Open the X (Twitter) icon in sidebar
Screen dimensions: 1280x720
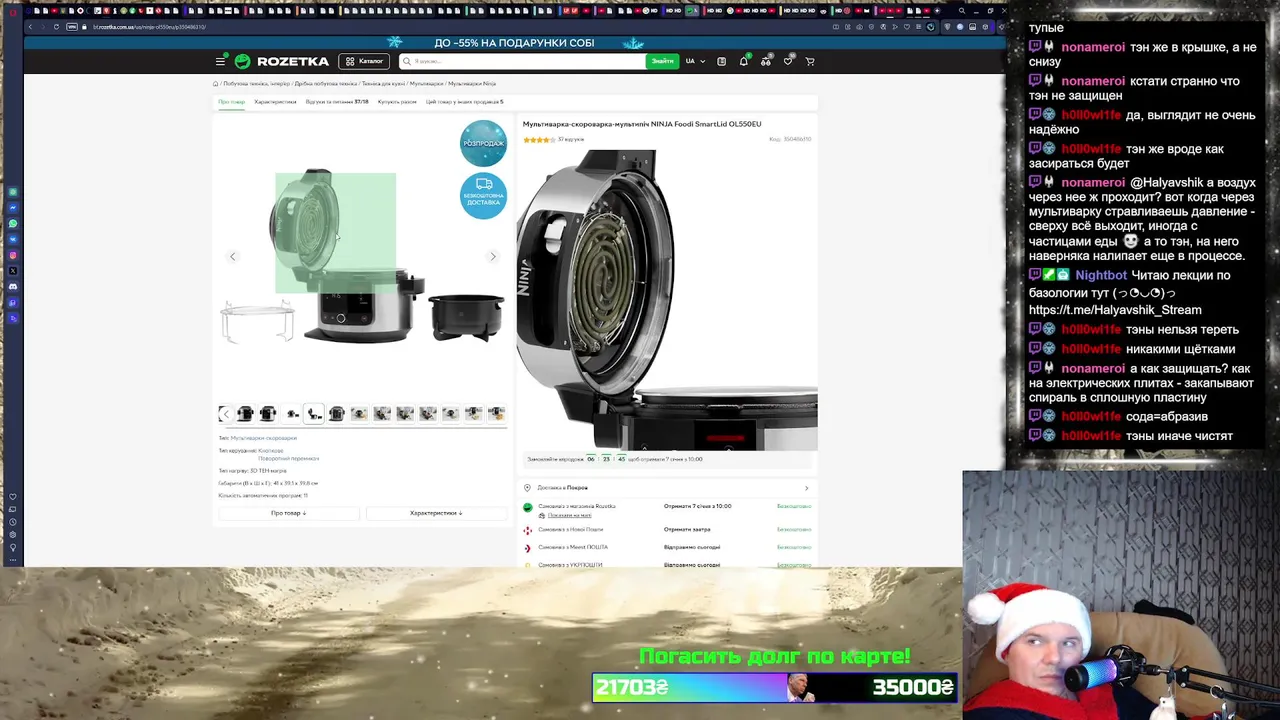coord(13,271)
